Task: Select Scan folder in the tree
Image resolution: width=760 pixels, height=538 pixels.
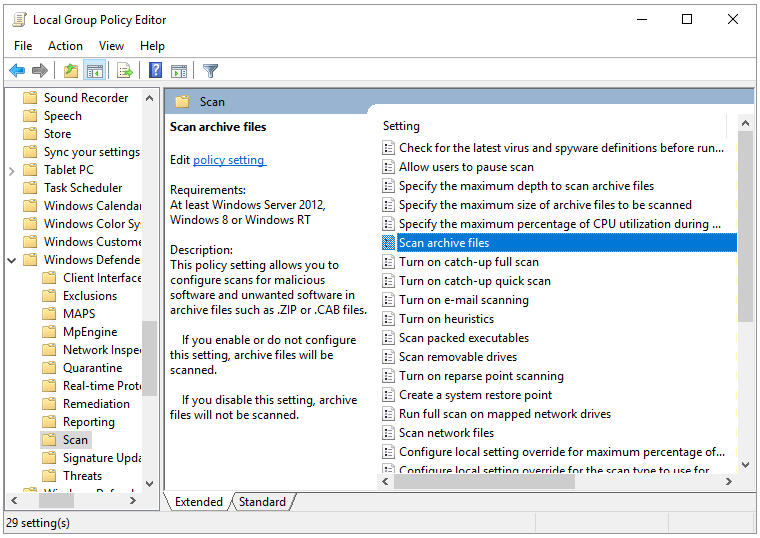Action: tap(75, 440)
